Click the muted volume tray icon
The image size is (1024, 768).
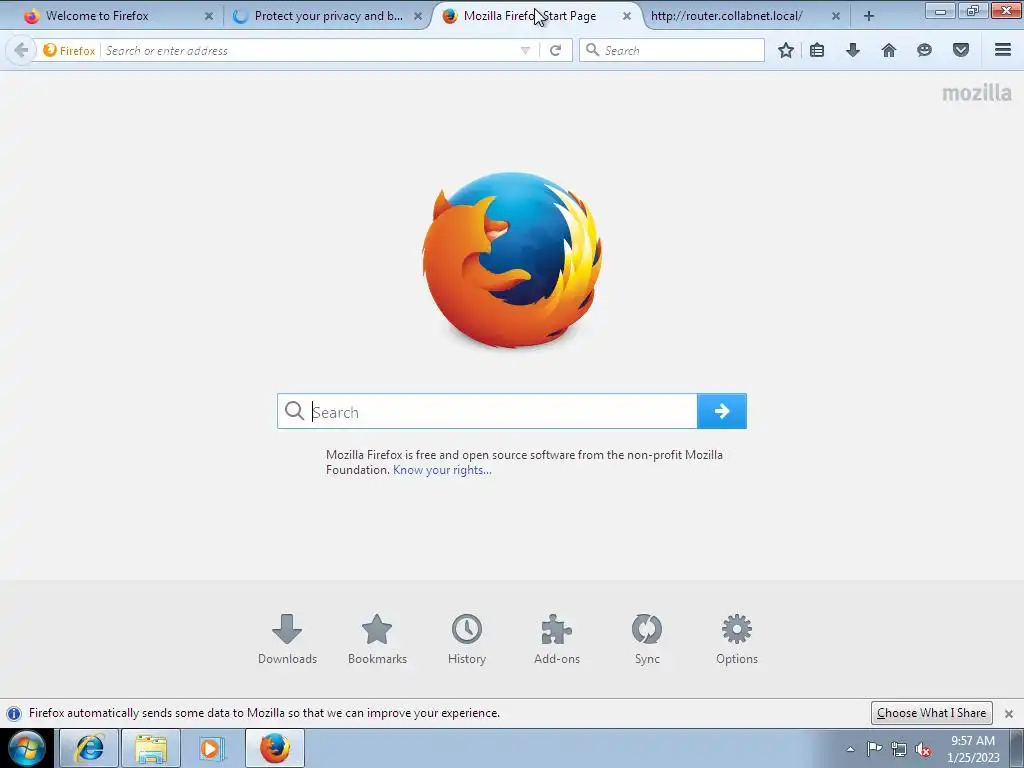pos(923,749)
